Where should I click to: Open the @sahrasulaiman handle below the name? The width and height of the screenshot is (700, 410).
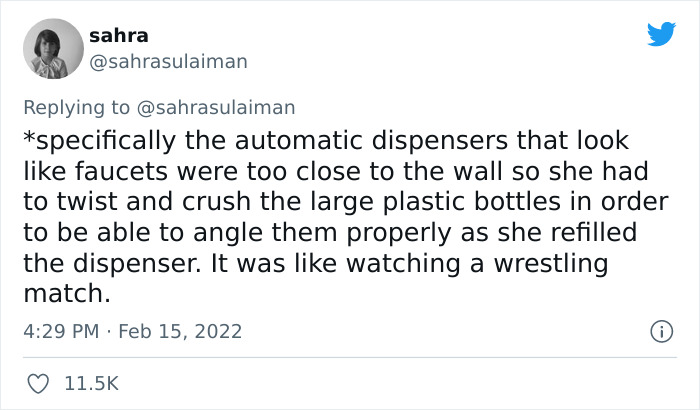[x=168, y=62]
